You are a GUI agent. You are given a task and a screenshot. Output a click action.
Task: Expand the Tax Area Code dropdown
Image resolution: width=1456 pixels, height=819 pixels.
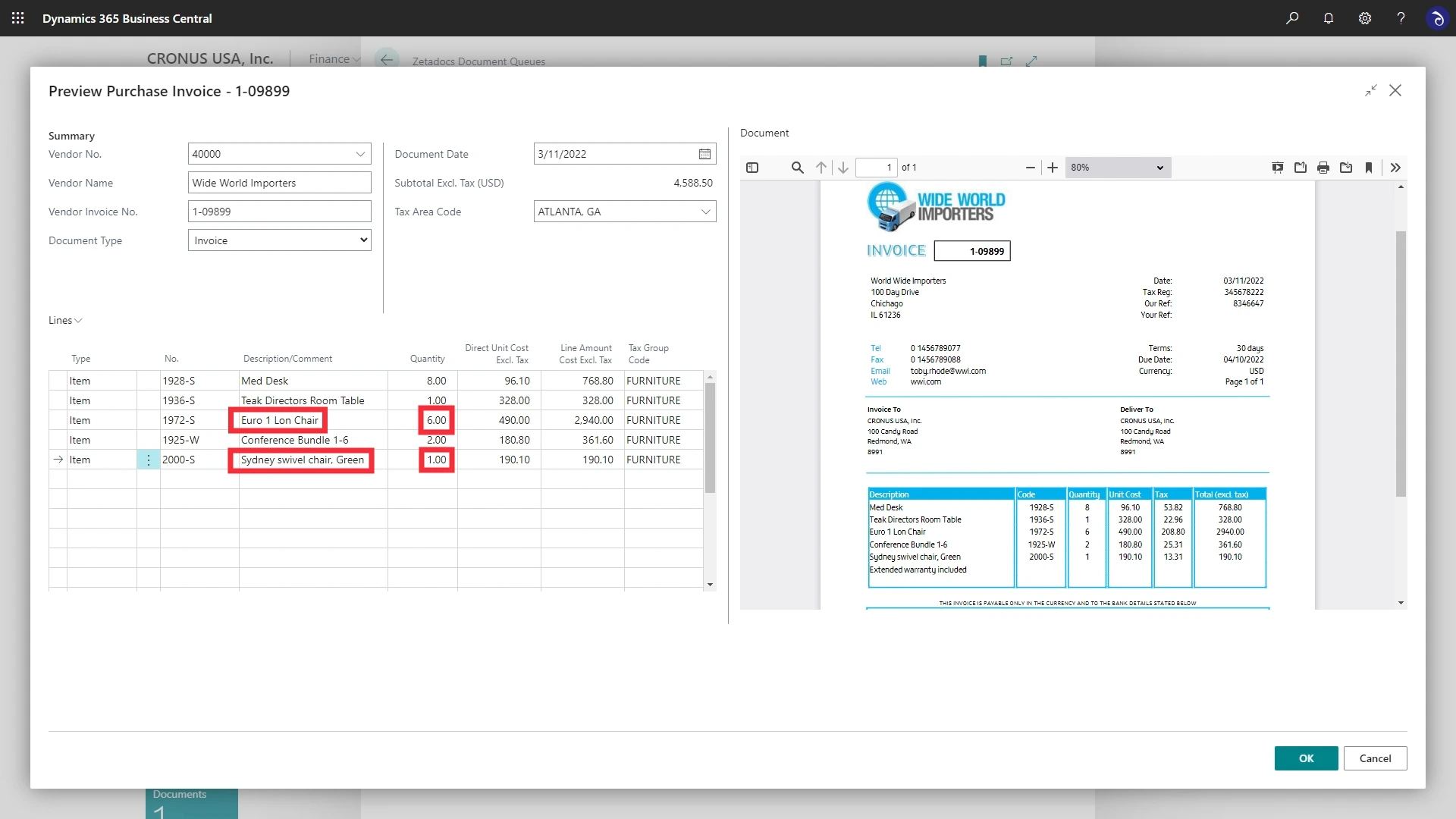pos(706,212)
